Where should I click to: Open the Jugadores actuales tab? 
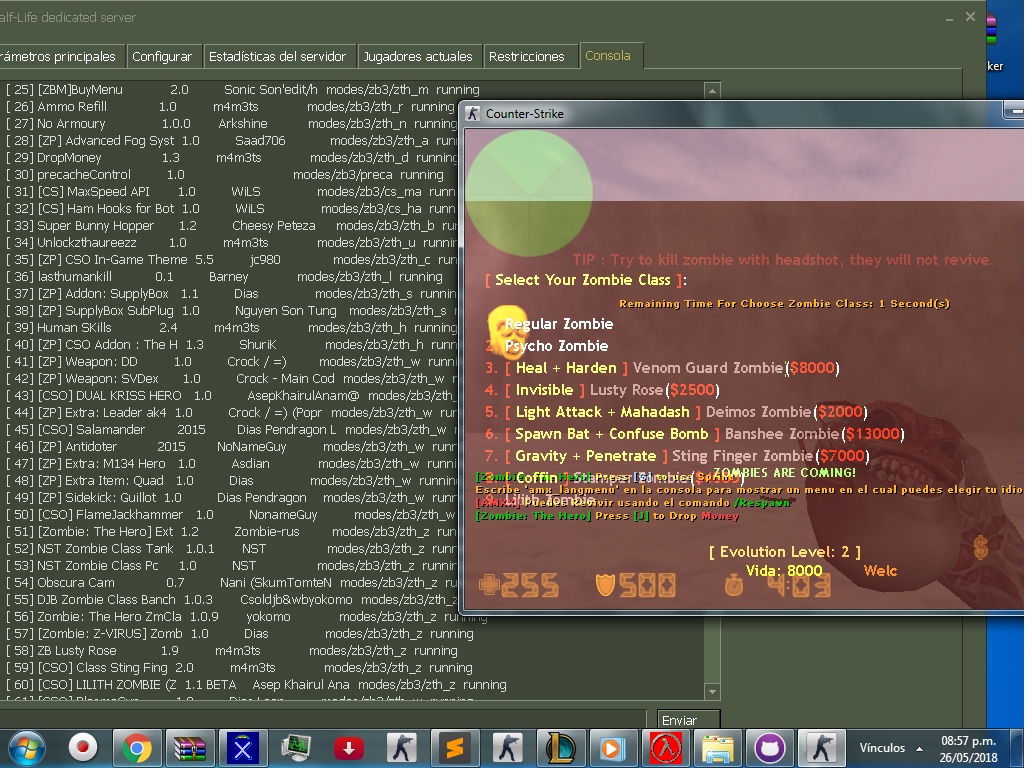tap(418, 57)
